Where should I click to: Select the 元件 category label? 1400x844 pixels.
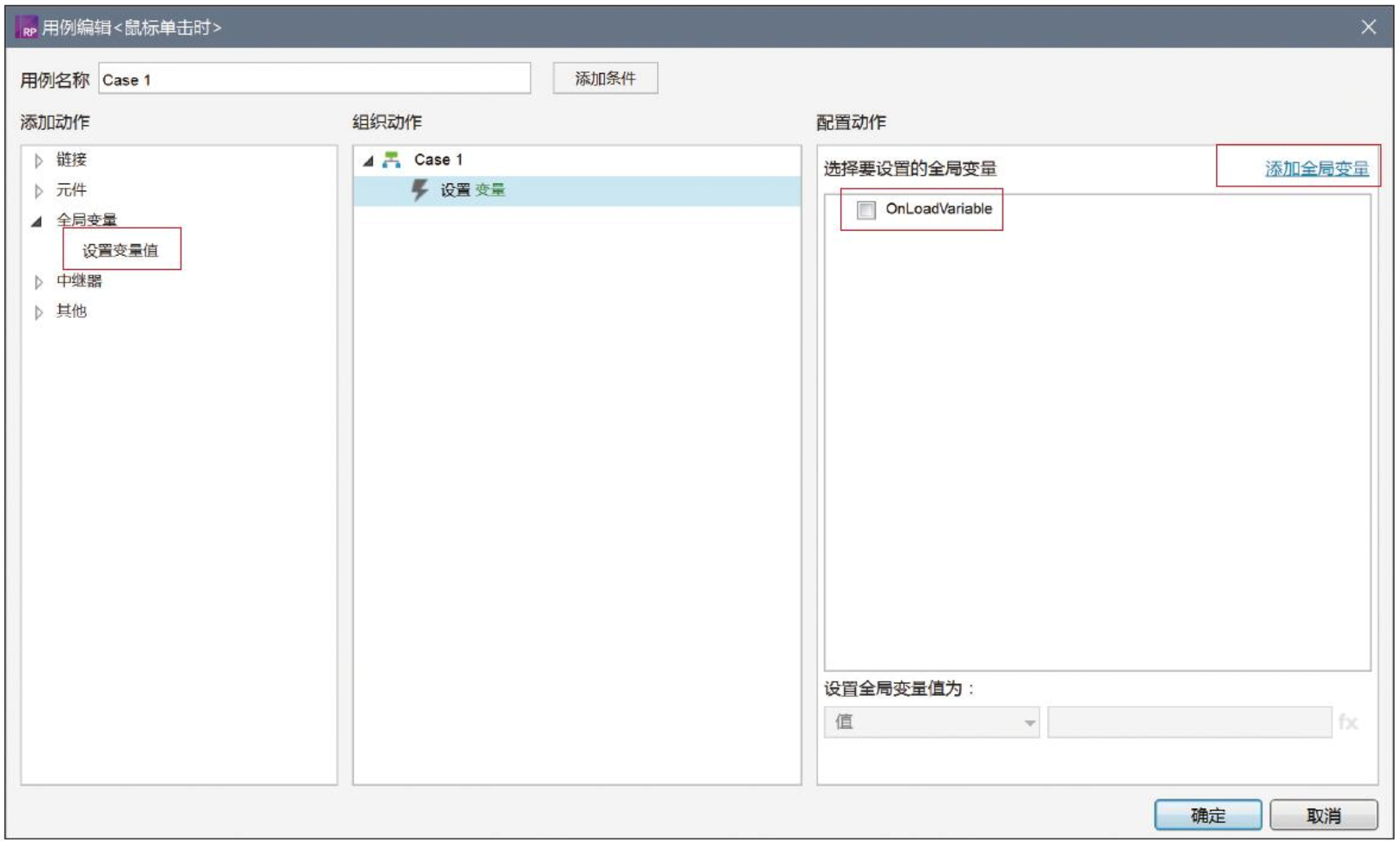point(71,189)
